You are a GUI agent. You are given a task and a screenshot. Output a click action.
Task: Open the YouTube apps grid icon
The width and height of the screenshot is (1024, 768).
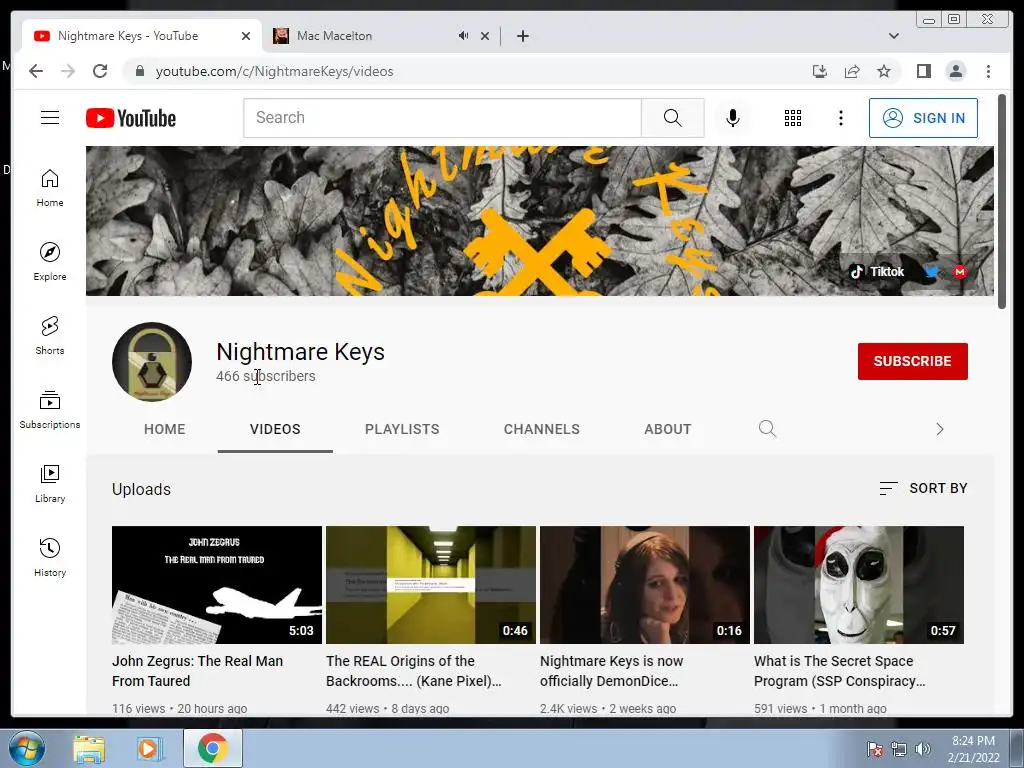point(793,118)
